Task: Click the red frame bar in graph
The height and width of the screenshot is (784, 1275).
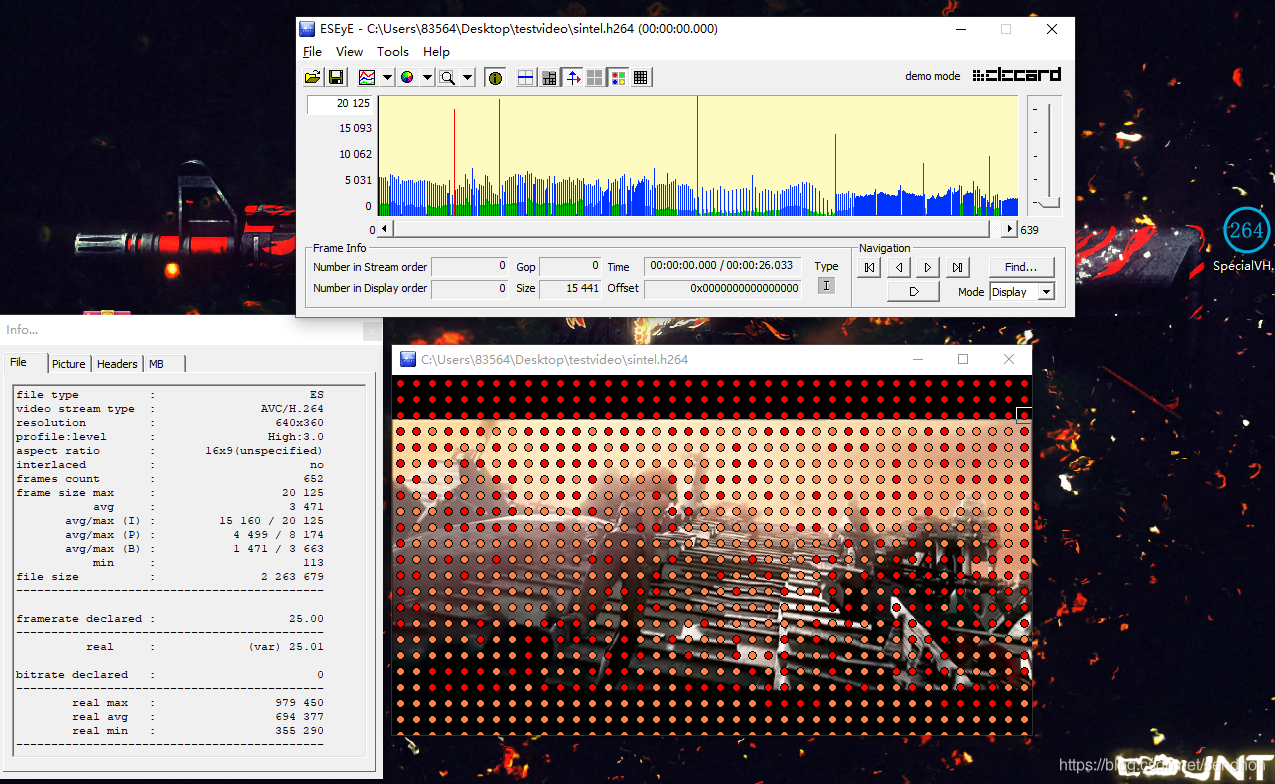Action: 454,161
